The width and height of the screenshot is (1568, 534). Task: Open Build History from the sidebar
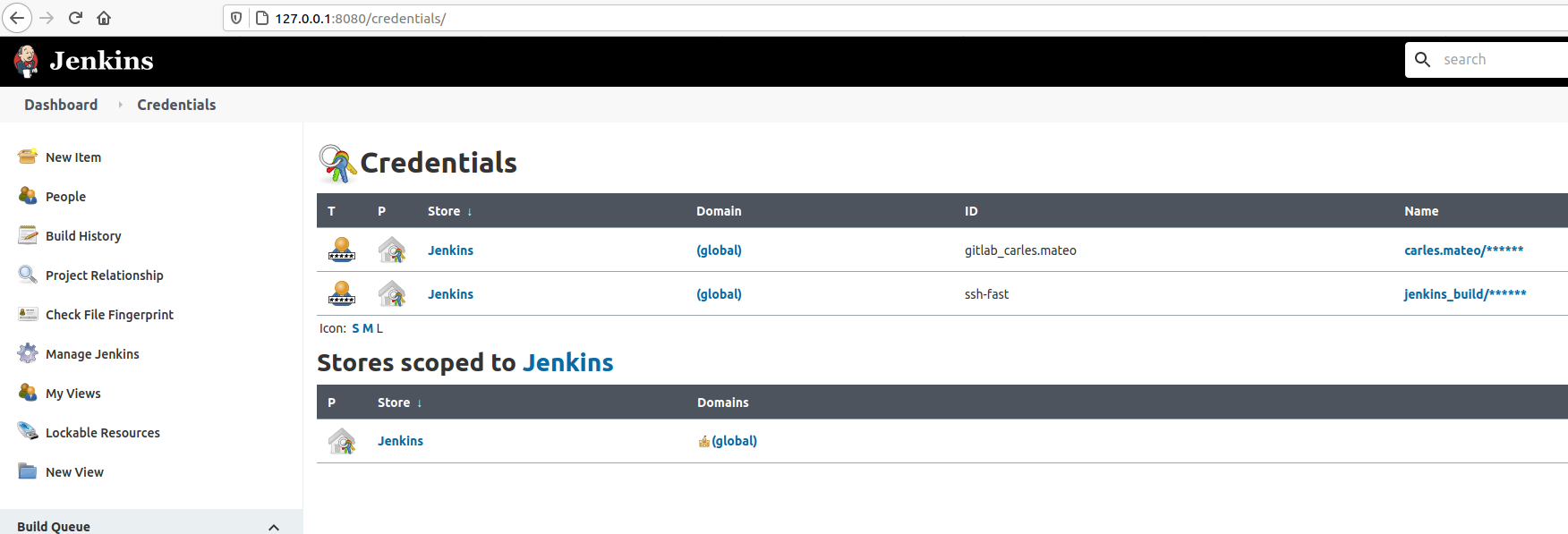coord(83,236)
